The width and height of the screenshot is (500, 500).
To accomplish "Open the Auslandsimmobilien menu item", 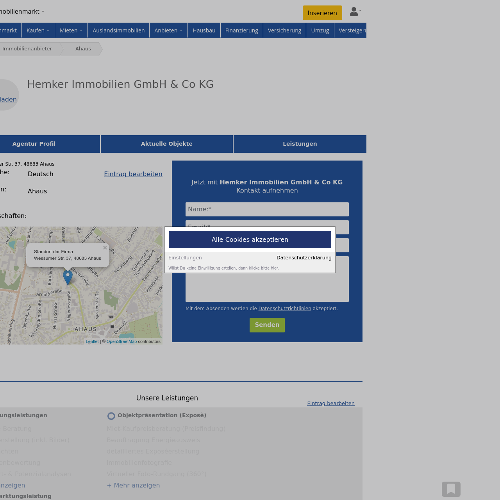I will pos(118,30).
